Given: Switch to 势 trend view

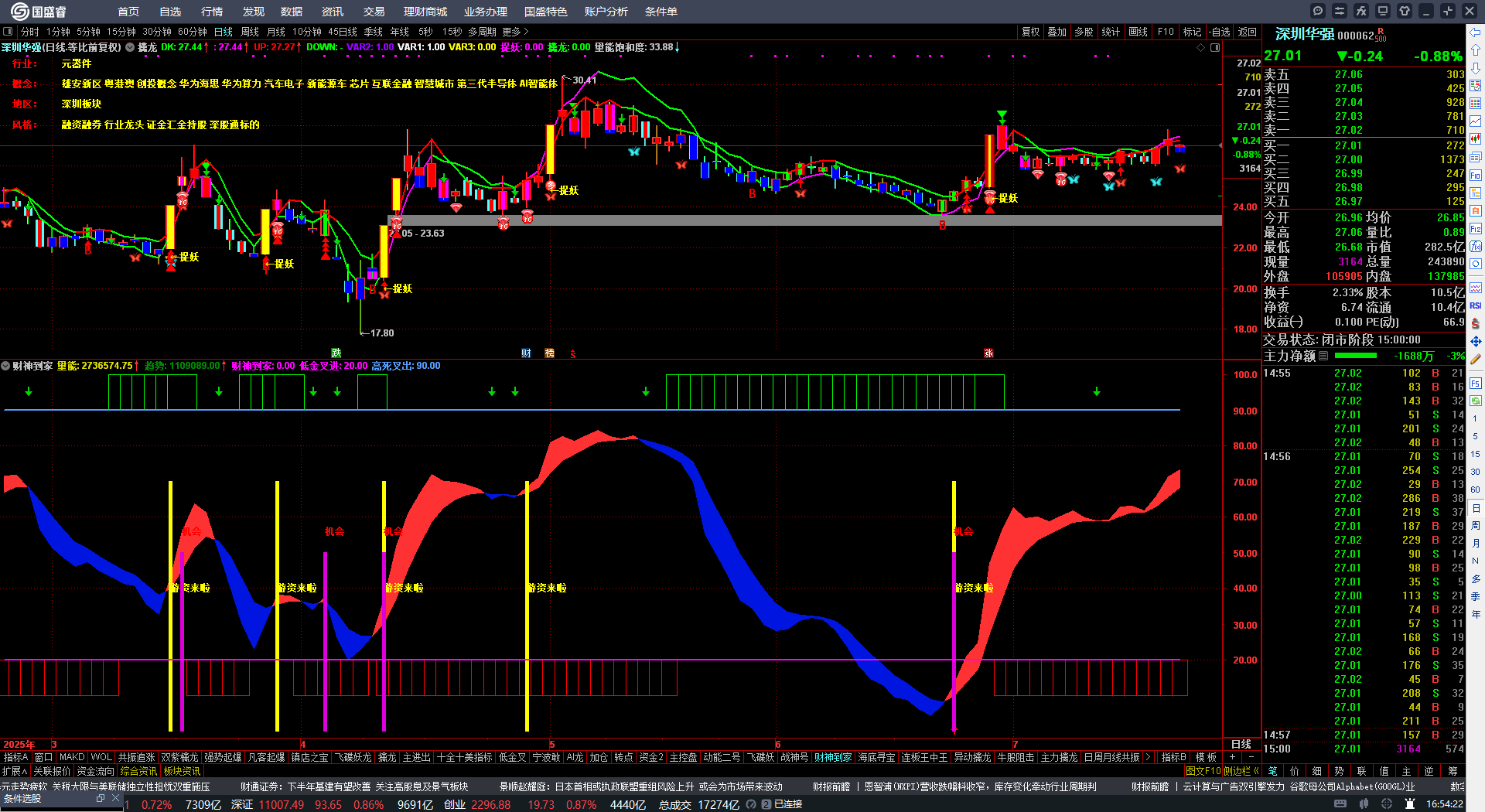Looking at the screenshot, I should pyautogui.click(x=1339, y=771).
